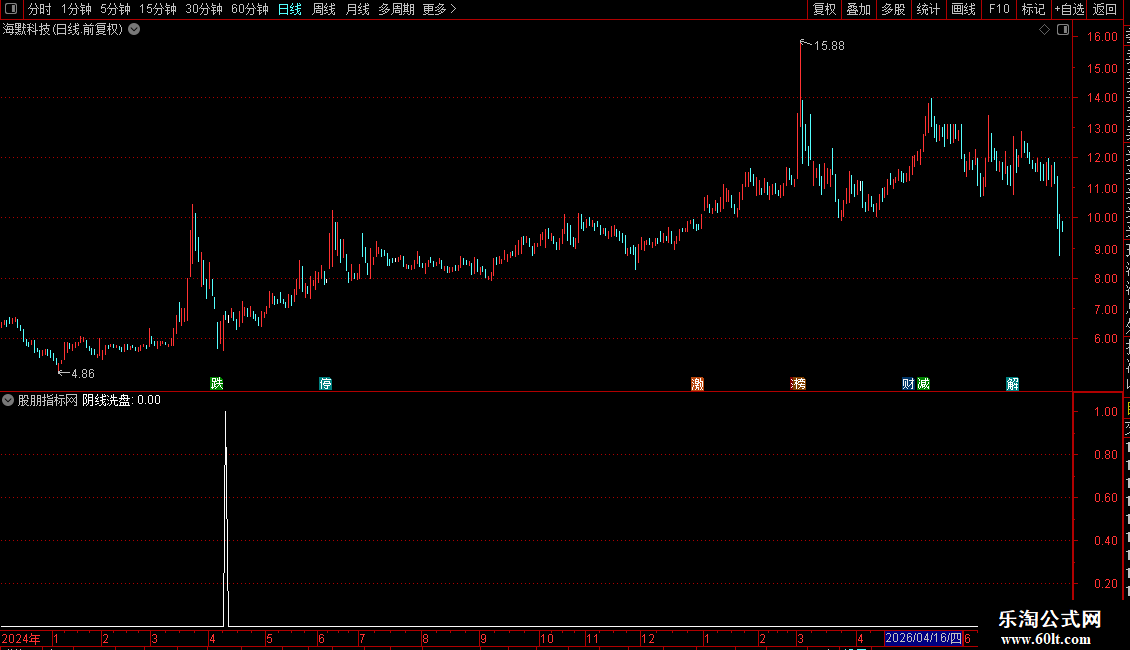The image size is (1130, 650).
Task: Add stock with +自选 button
Action: point(1069,9)
